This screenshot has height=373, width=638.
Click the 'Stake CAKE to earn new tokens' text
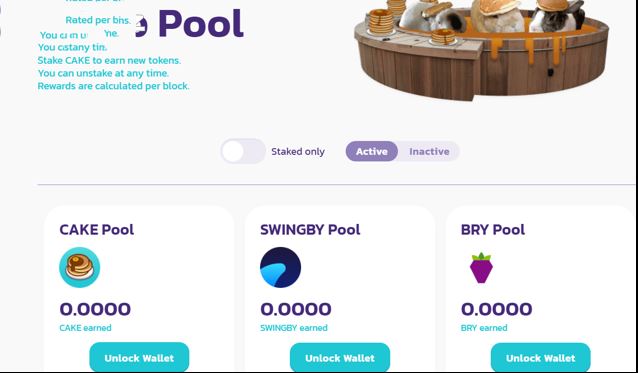point(109,60)
